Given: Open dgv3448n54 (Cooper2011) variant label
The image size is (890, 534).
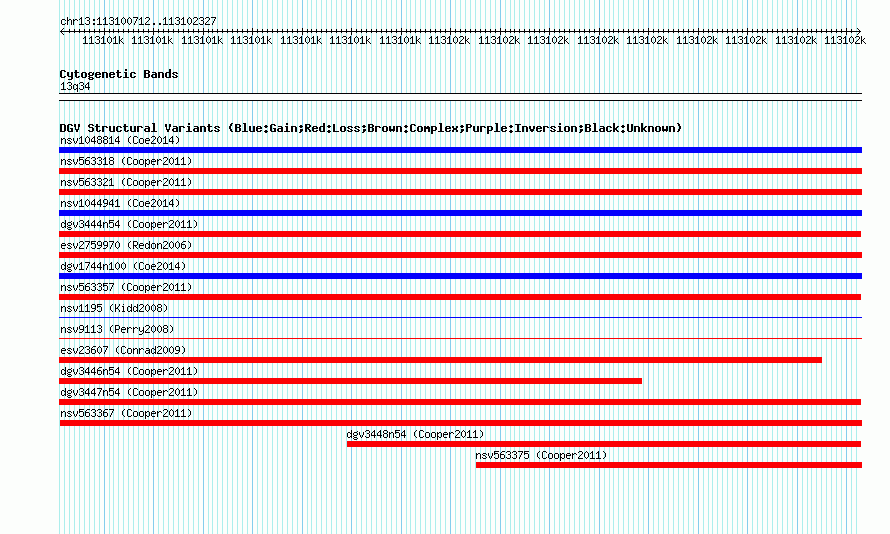Looking at the screenshot, I should tap(415, 434).
